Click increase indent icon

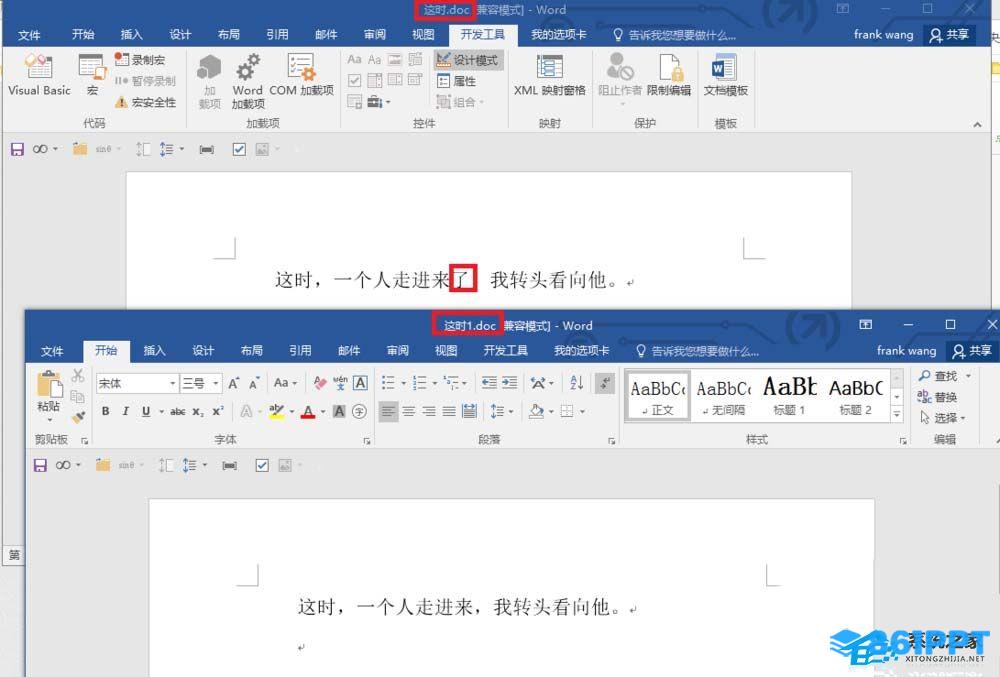(509, 382)
